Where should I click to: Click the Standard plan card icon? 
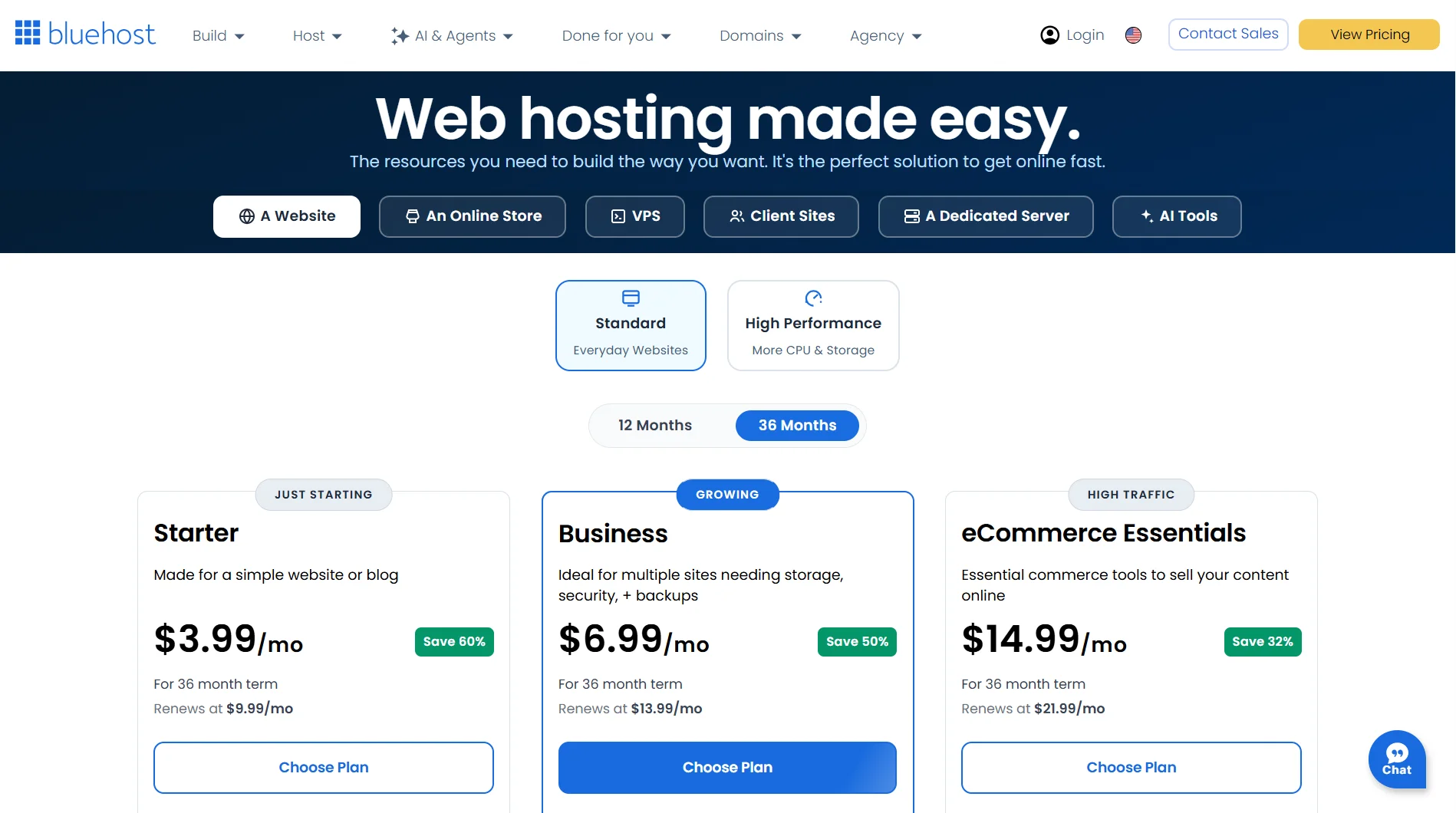631,298
